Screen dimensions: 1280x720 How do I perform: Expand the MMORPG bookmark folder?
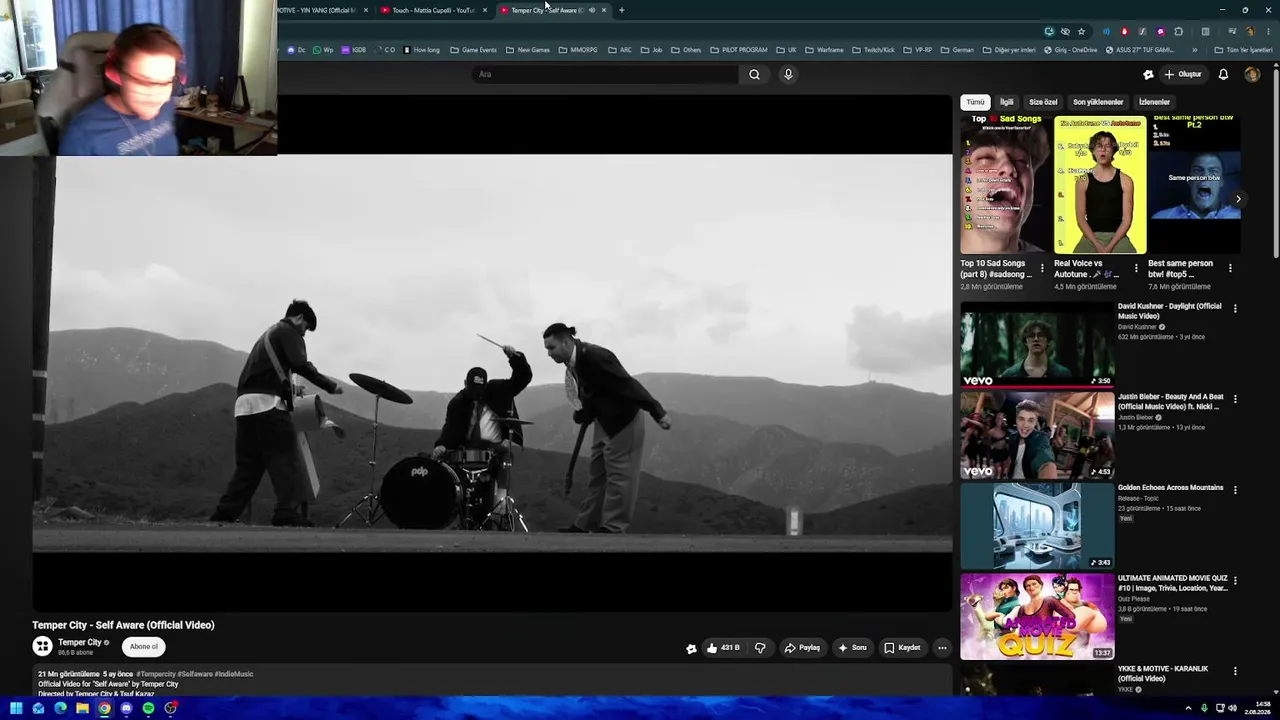578,50
